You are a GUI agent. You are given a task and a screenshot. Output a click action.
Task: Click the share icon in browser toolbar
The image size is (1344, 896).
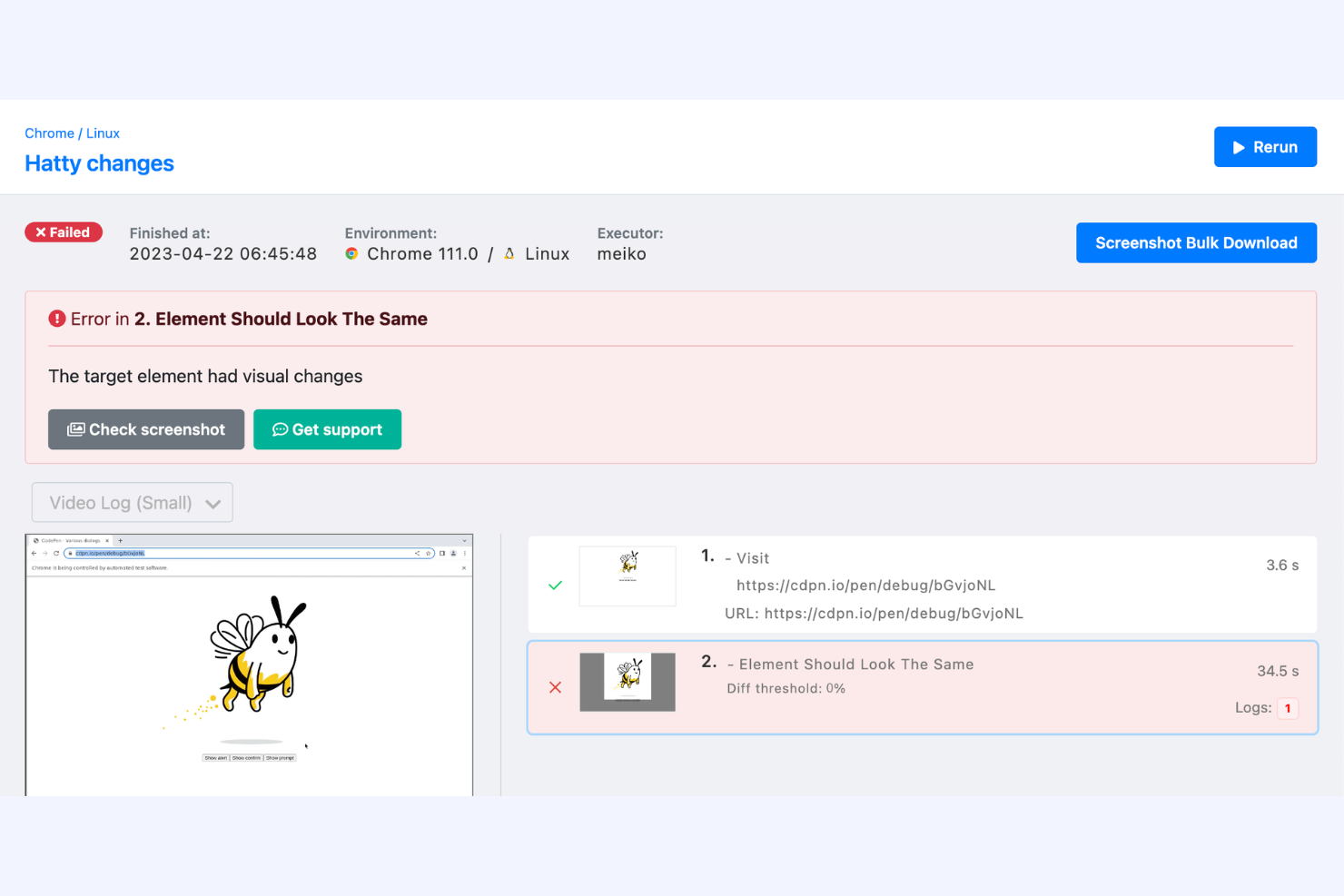point(417,552)
